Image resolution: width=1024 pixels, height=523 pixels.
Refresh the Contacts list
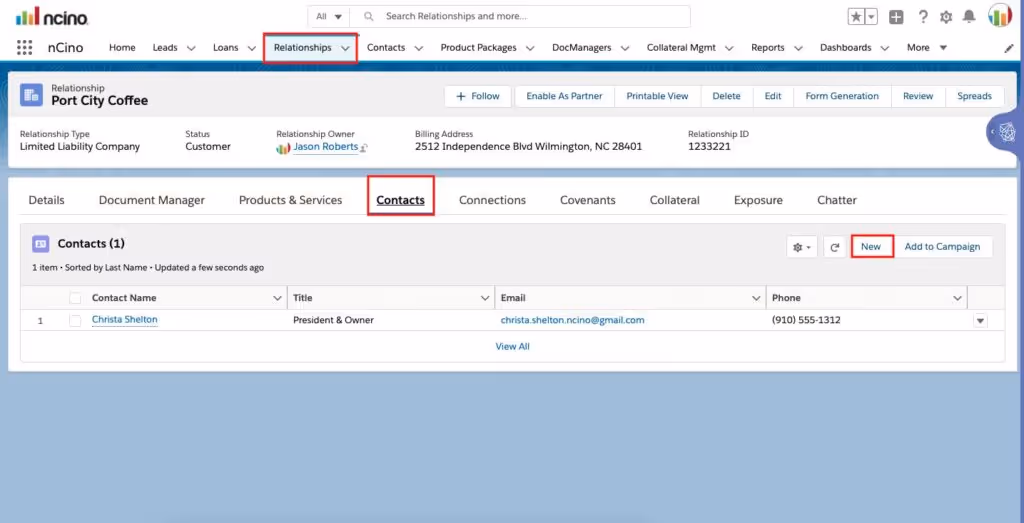(x=834, y=247)
